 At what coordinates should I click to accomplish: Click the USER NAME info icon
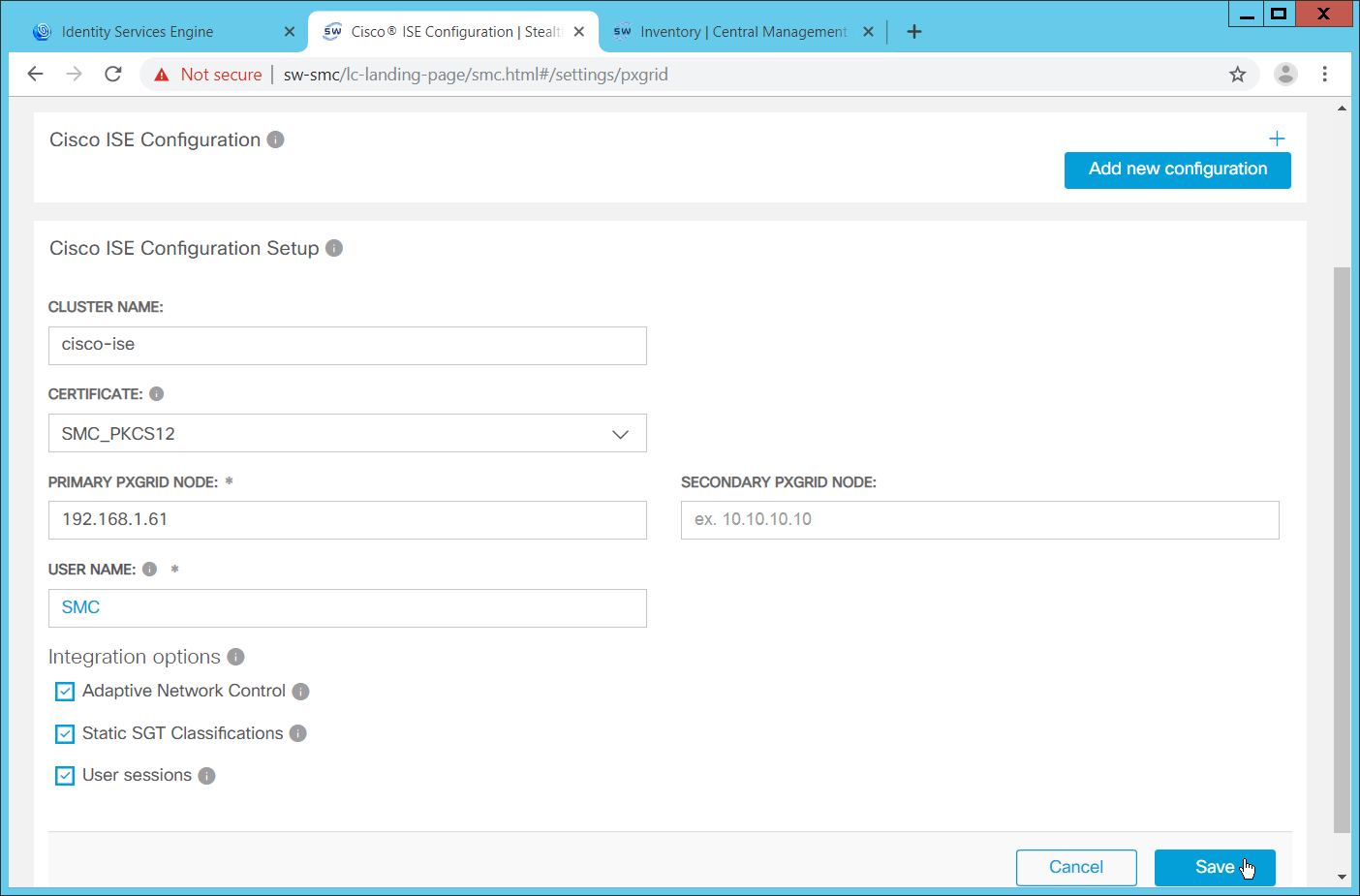click(x=150, y=570)
